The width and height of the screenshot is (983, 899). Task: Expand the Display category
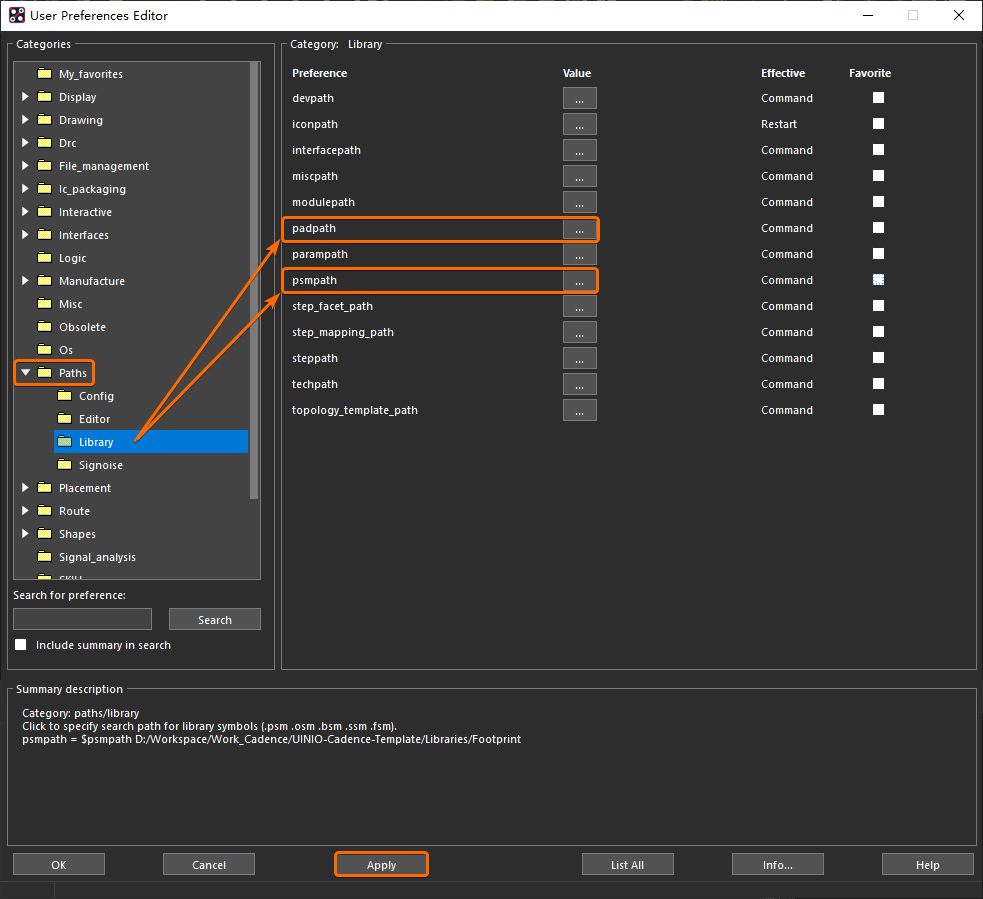tap(26, 97)
